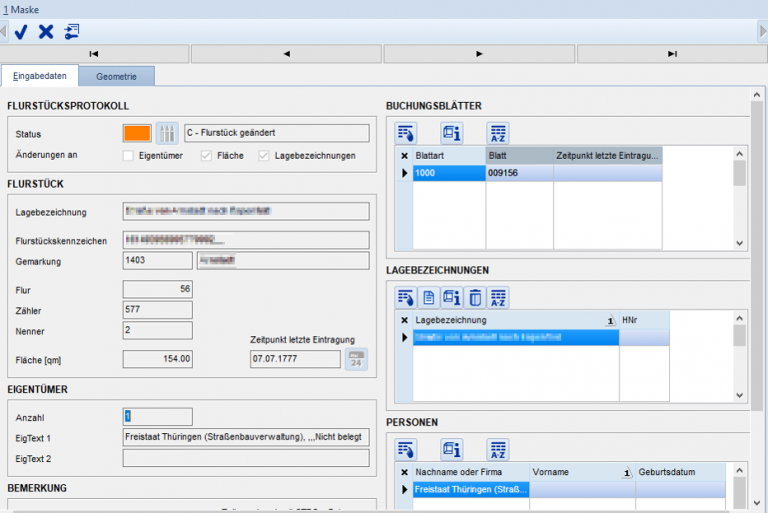Click the A-Z sort icon in Buchungsblätter
Image resolution: width=768 pixels, height=513 pixels.
tap(498, 133)
